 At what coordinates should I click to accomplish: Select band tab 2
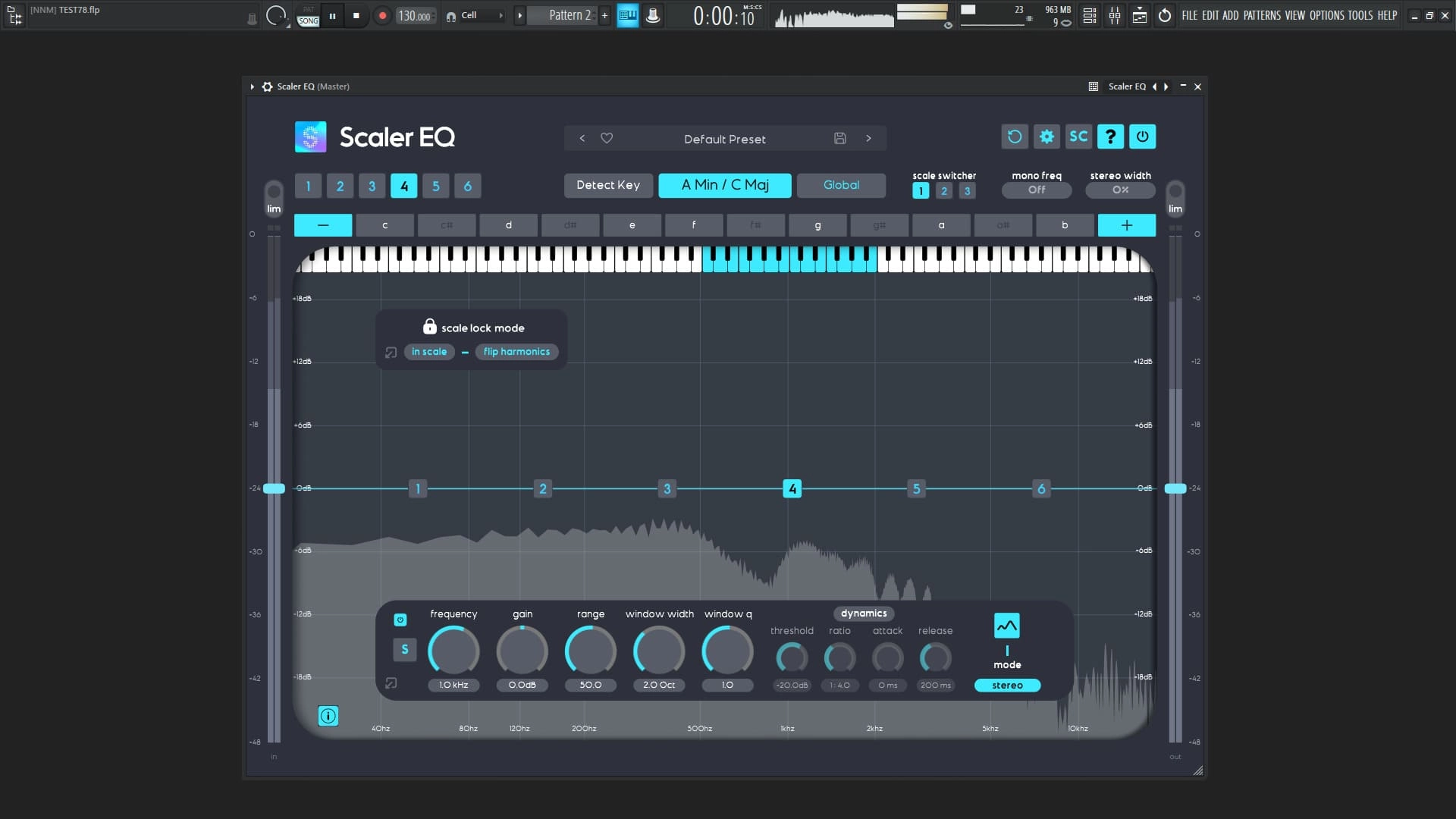pyautogui.click(x=340, y=186)
